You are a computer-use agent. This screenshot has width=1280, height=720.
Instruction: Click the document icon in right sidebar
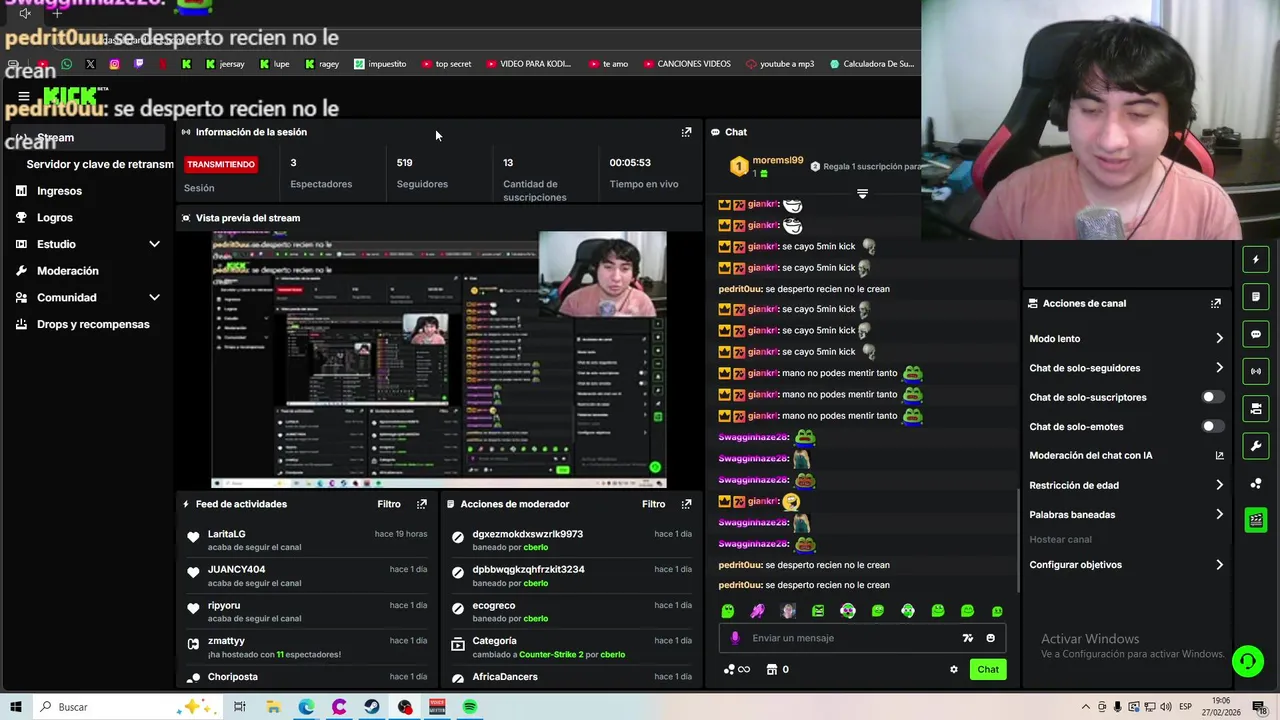1256,297
